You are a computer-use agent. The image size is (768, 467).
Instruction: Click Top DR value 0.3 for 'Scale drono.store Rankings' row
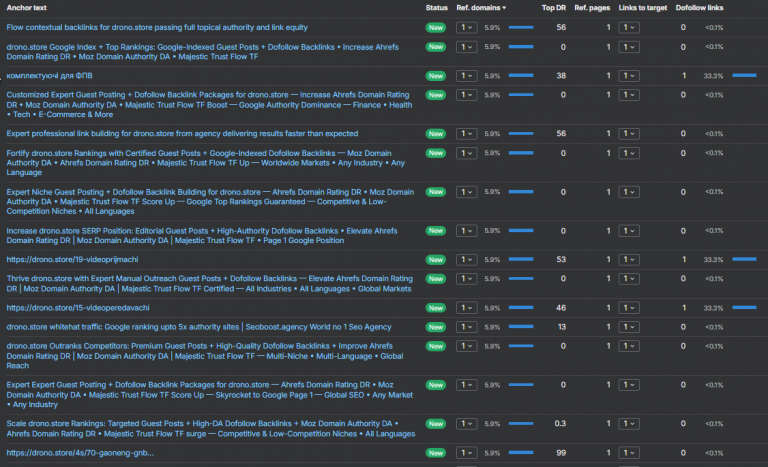click(560, 423)
